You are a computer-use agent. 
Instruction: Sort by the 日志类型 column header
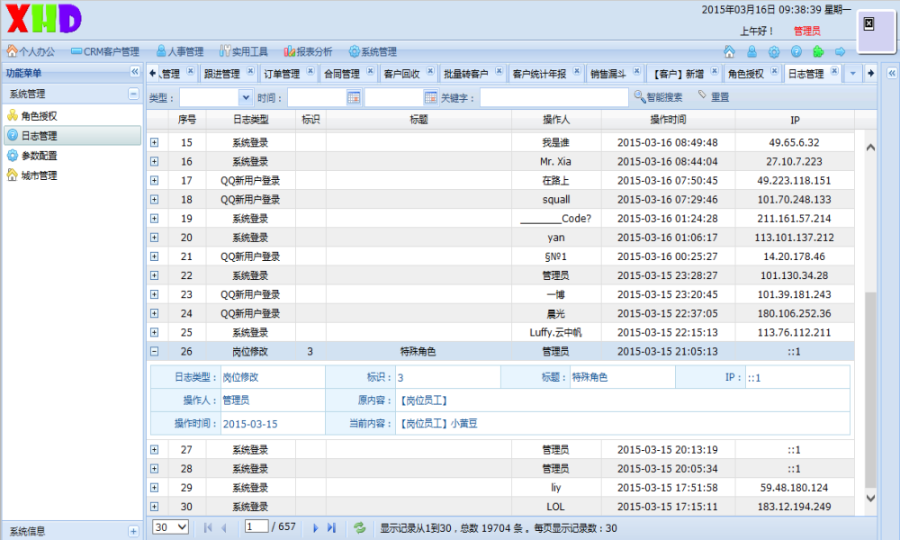[x=251, y=119]
